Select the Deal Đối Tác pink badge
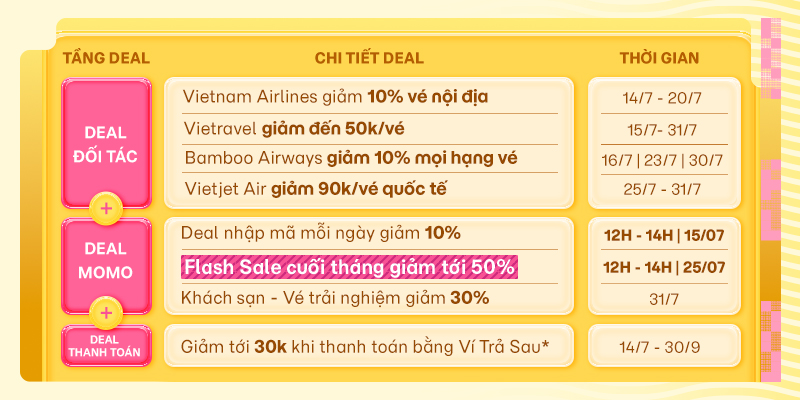800x400 pixels. (x=106, y=144)
